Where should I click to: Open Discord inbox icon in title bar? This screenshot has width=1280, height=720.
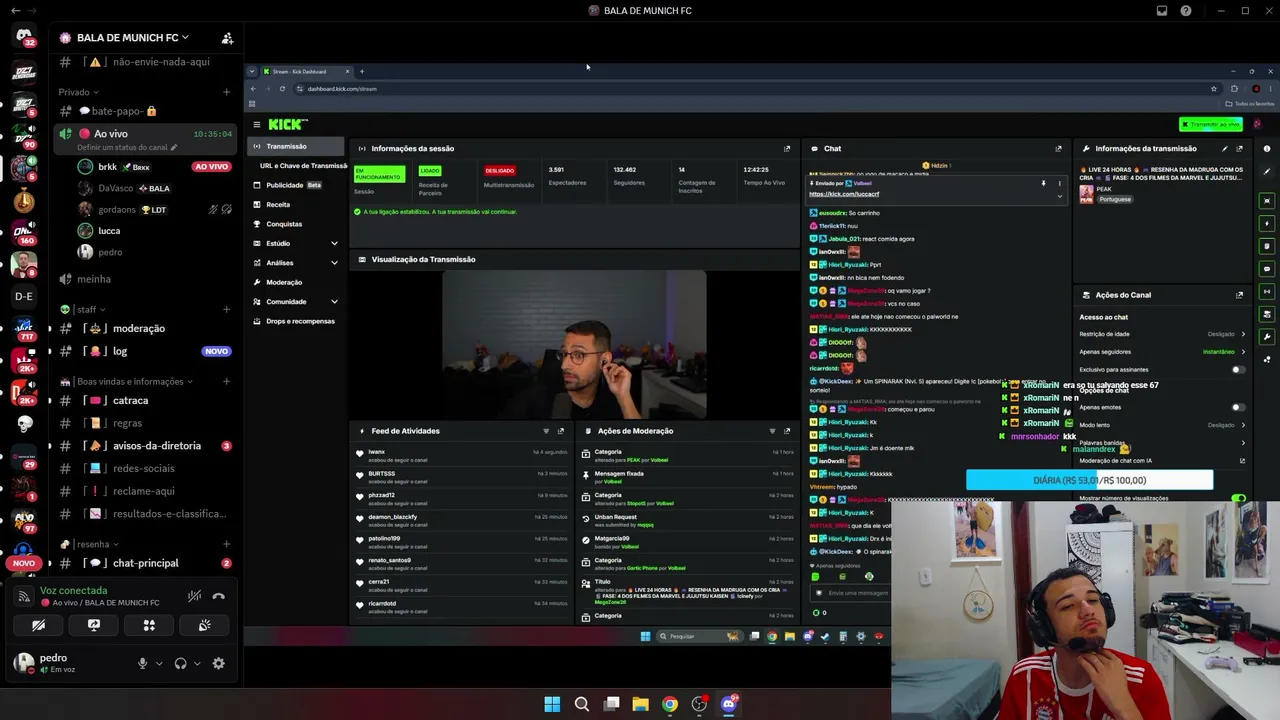(x=1162, y=11)
